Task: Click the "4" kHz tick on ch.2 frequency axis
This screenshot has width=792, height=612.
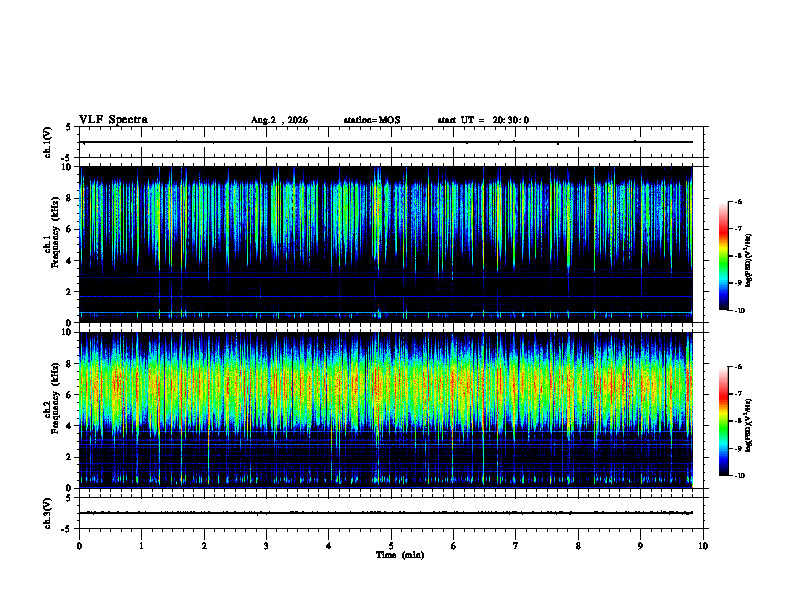Action: point(69,426)
